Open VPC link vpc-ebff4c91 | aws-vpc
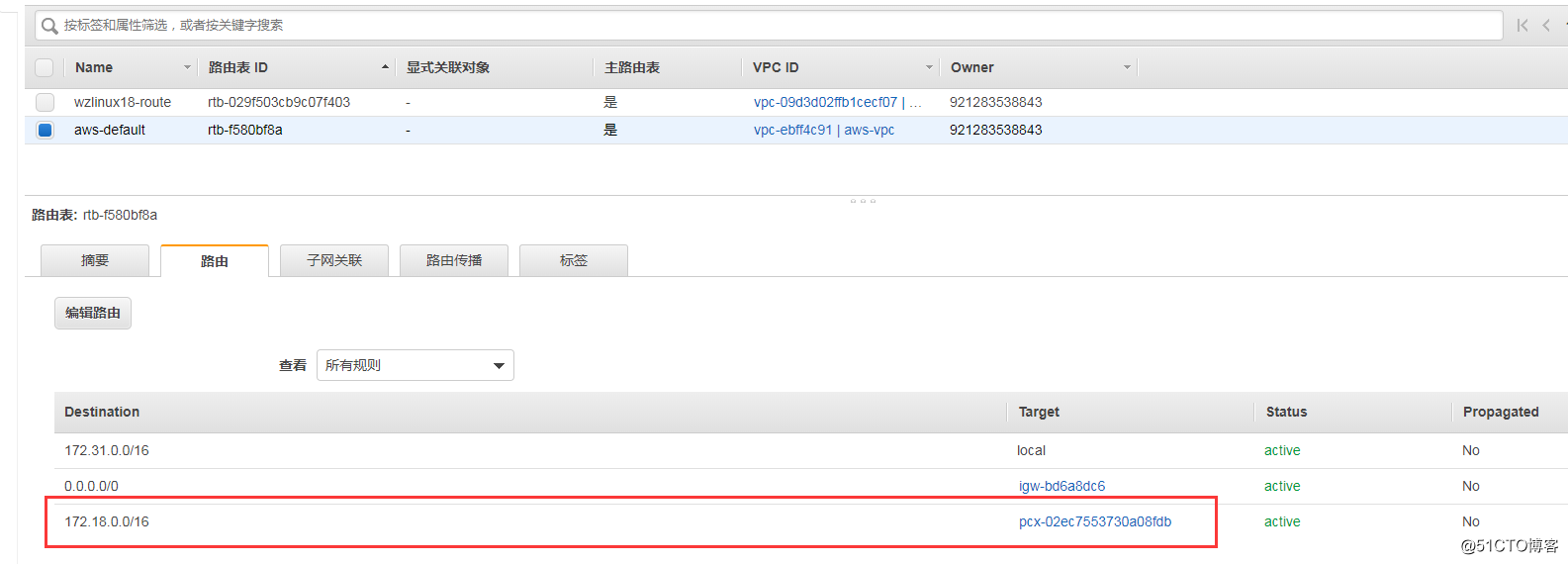The height and width of the screenshot is (564, 1568). tap(824, 130)
